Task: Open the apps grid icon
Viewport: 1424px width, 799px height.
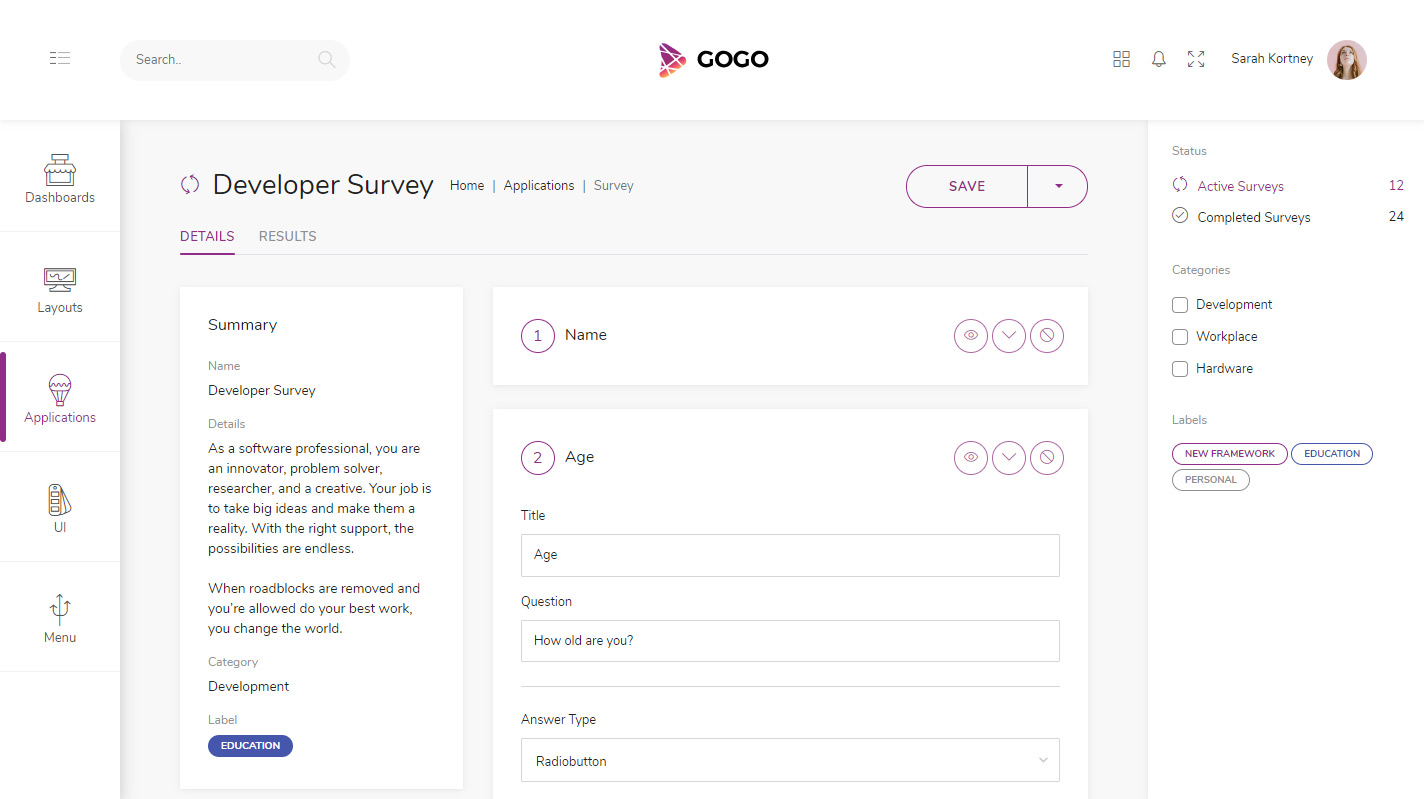Action: (x=1121, y=59)
